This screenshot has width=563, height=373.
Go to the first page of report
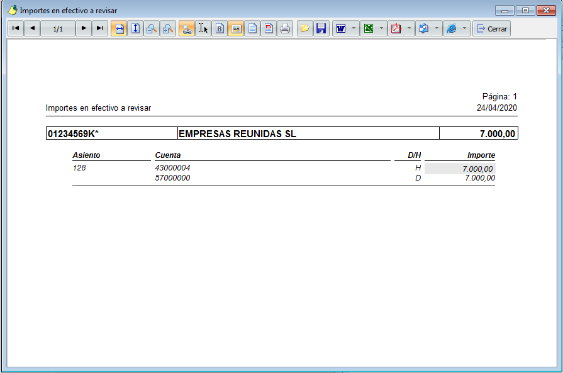(x=15, y=28)
